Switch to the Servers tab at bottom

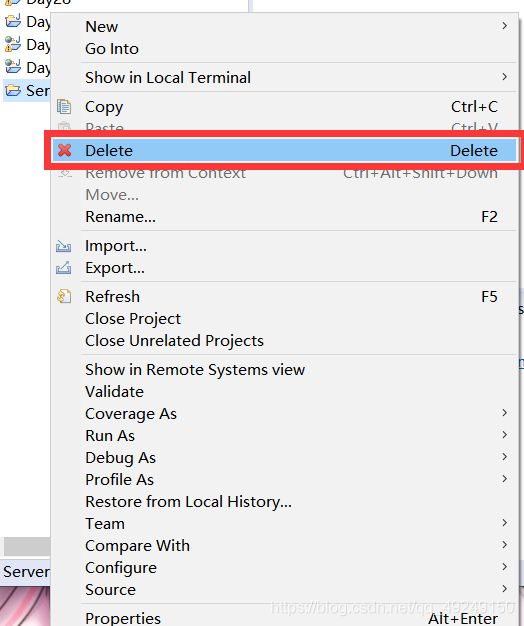coord(26,572)
